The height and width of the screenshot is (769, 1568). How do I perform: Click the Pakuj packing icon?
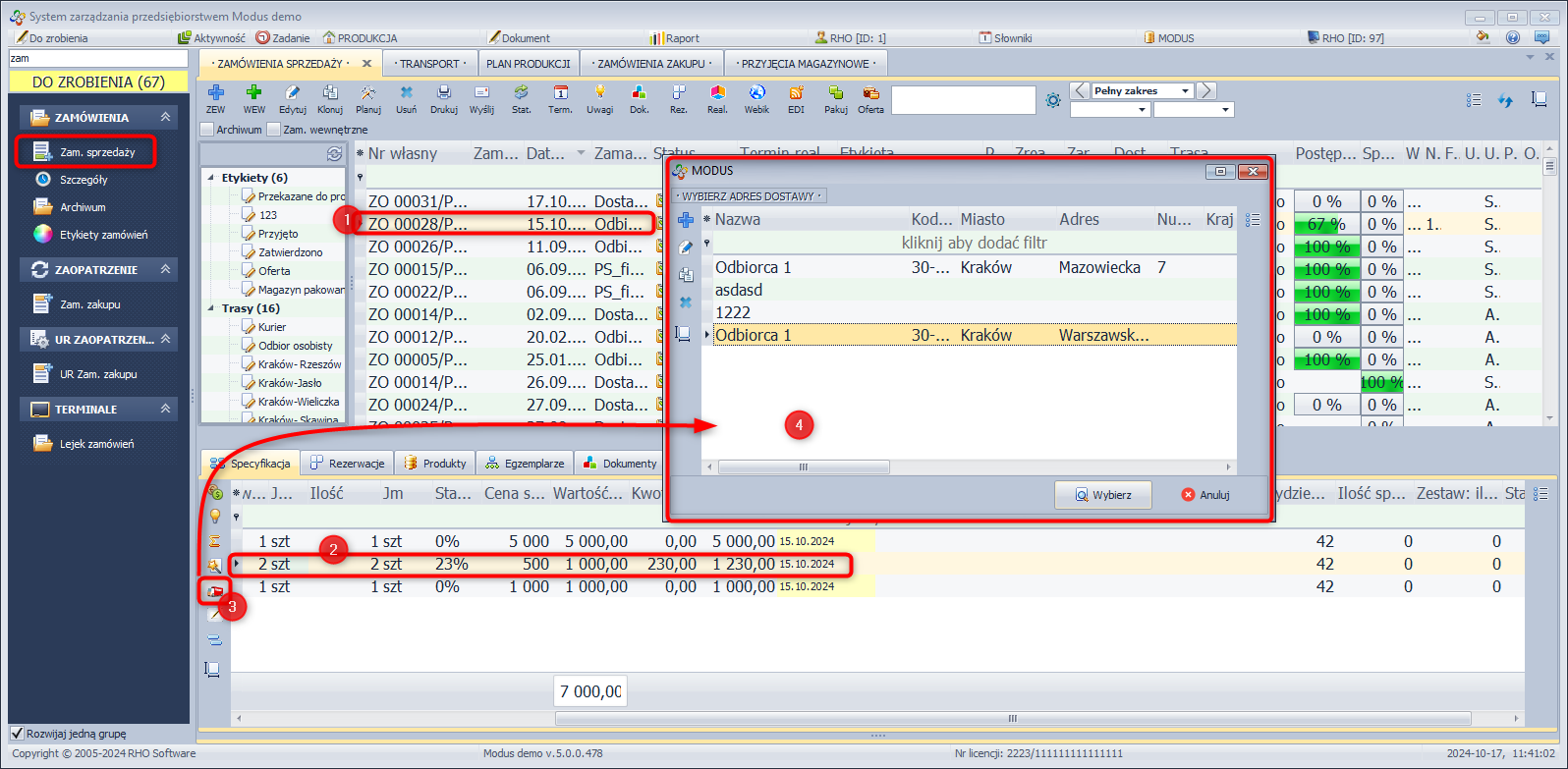coord(835,93)
